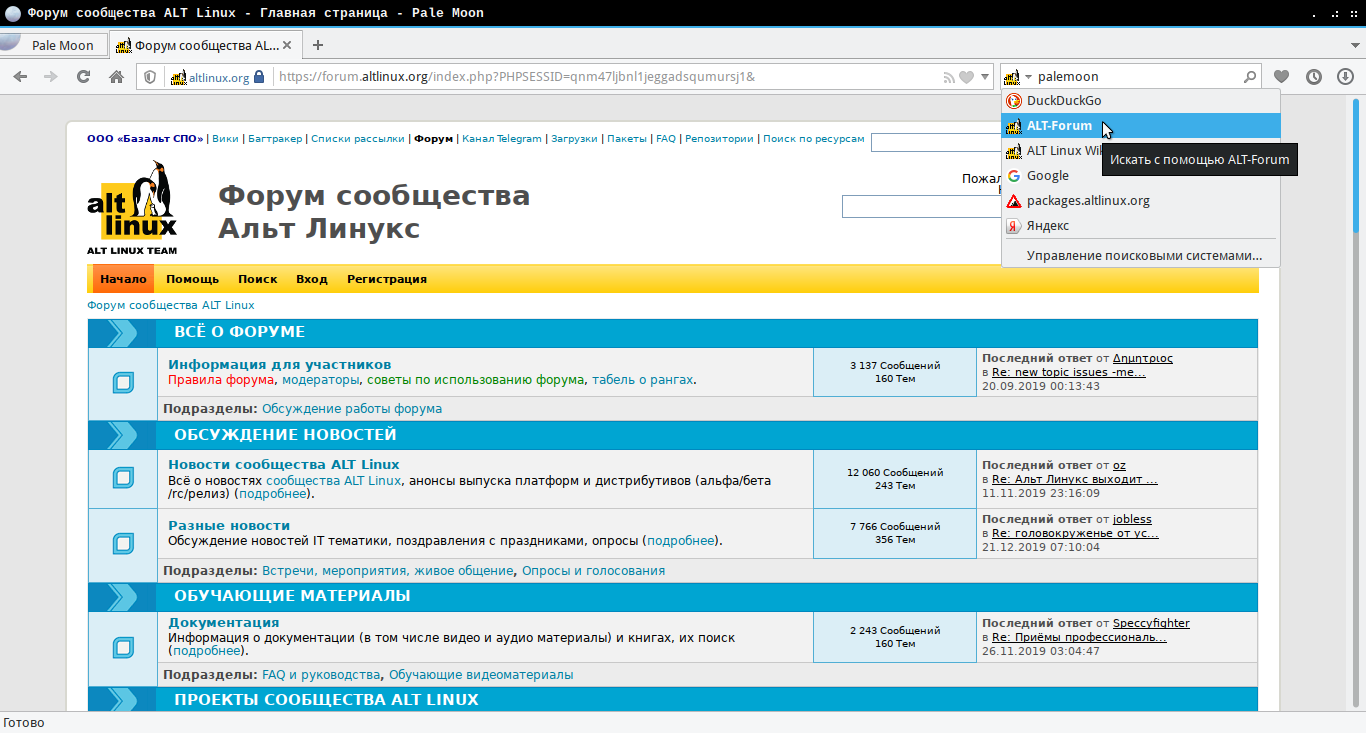Viewport: 1366px width, 733px height.
Task: Click the magnifier icon in search bar
Action: (1250, 77)
